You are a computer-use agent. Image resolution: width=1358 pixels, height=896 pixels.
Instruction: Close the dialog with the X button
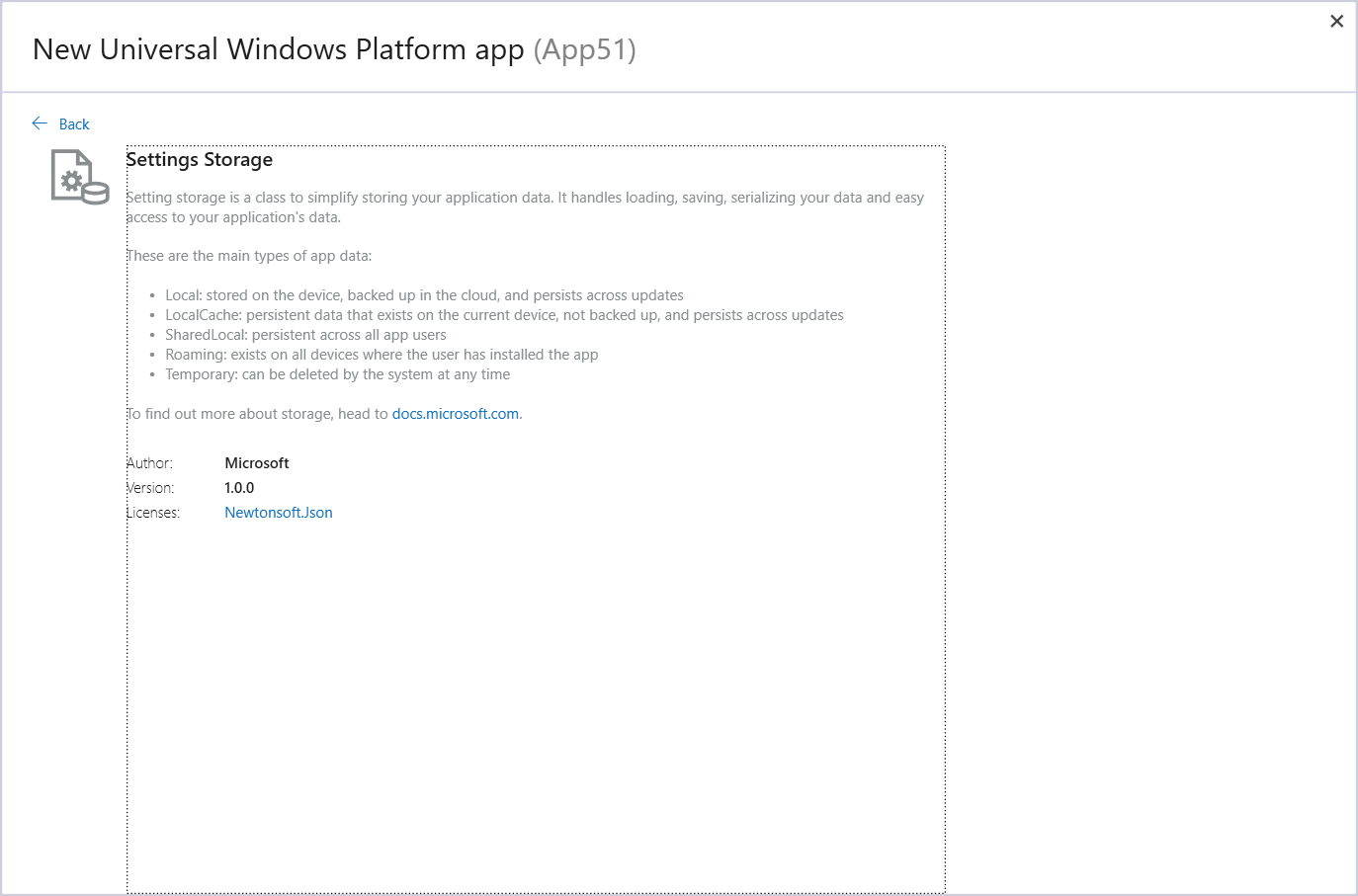(1336, 21)
